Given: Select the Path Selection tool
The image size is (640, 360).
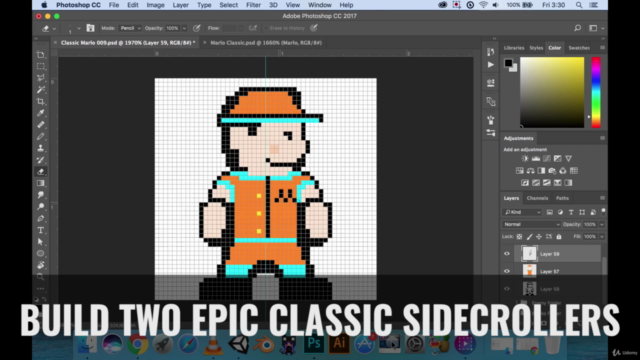Looking at the screenshot, I should [x=40, y=242].
